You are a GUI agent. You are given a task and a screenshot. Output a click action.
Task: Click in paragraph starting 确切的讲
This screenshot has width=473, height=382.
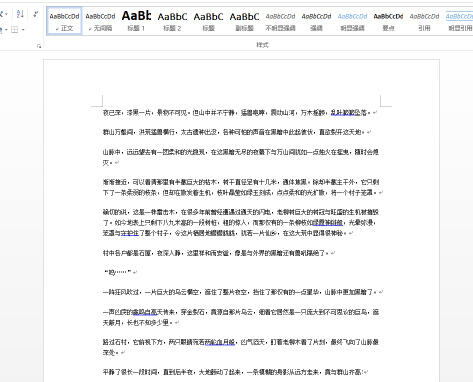coord(241,222)
